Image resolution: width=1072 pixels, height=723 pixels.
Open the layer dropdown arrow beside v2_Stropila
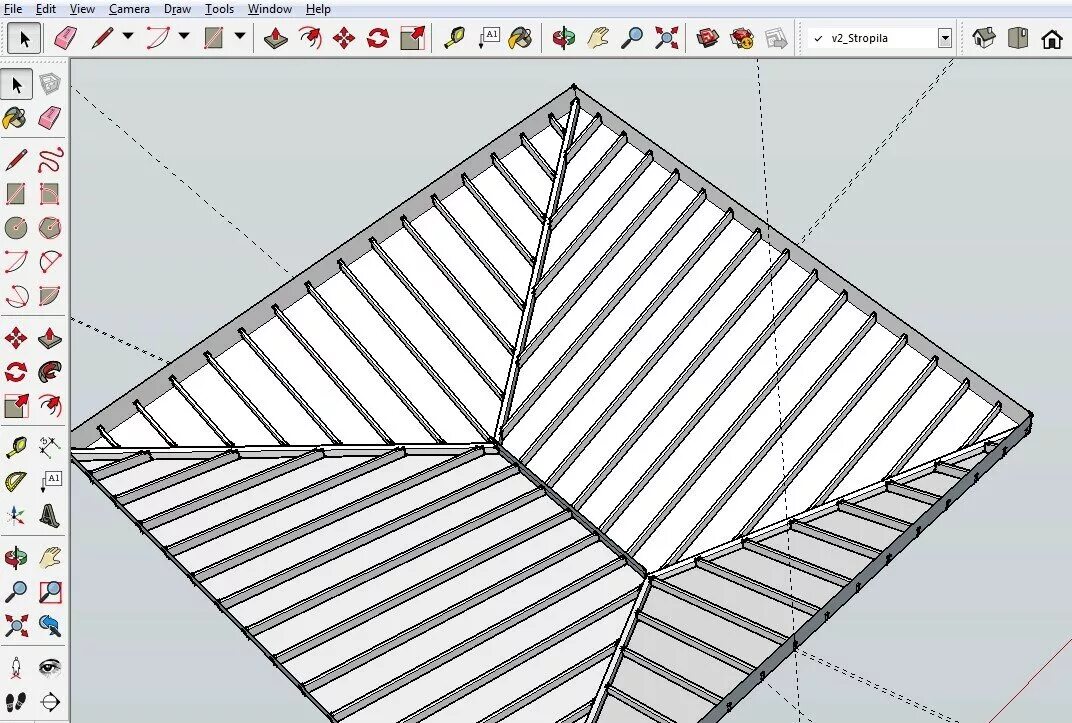click(945, 38)
